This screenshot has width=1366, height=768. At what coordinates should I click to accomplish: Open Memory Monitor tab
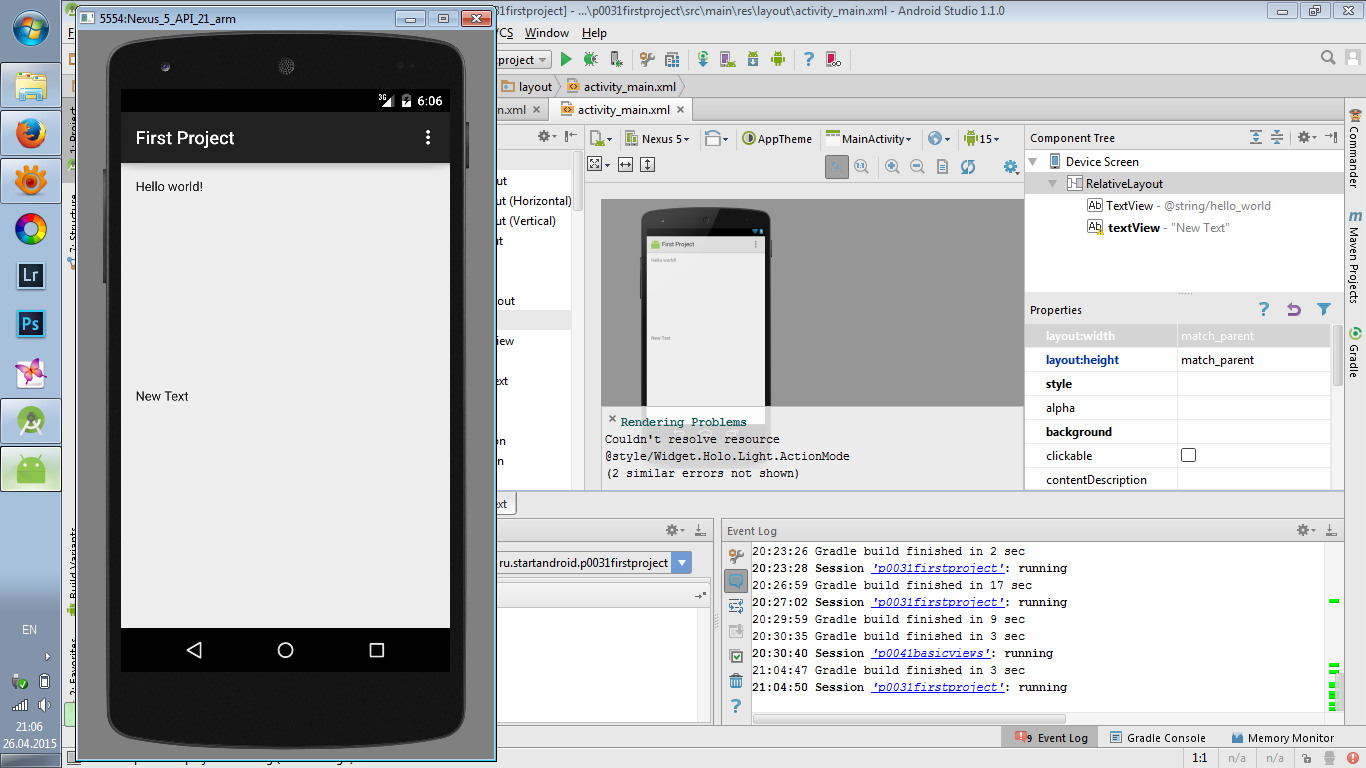point(1282,738)
